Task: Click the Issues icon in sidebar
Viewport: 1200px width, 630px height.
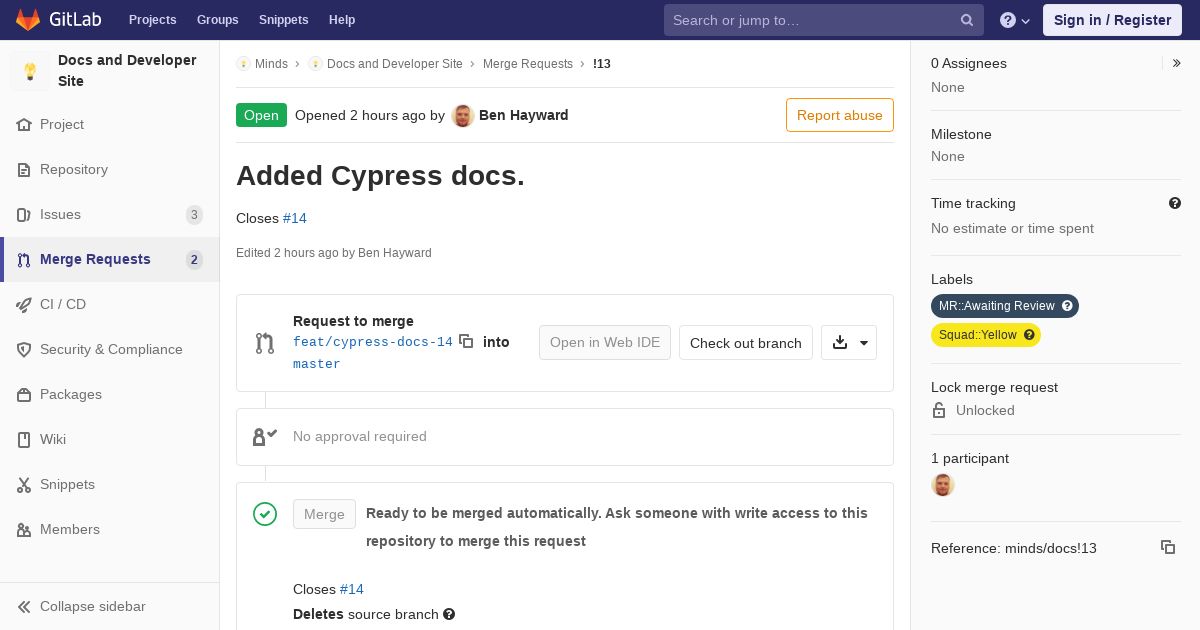Action: pos(24,215)
